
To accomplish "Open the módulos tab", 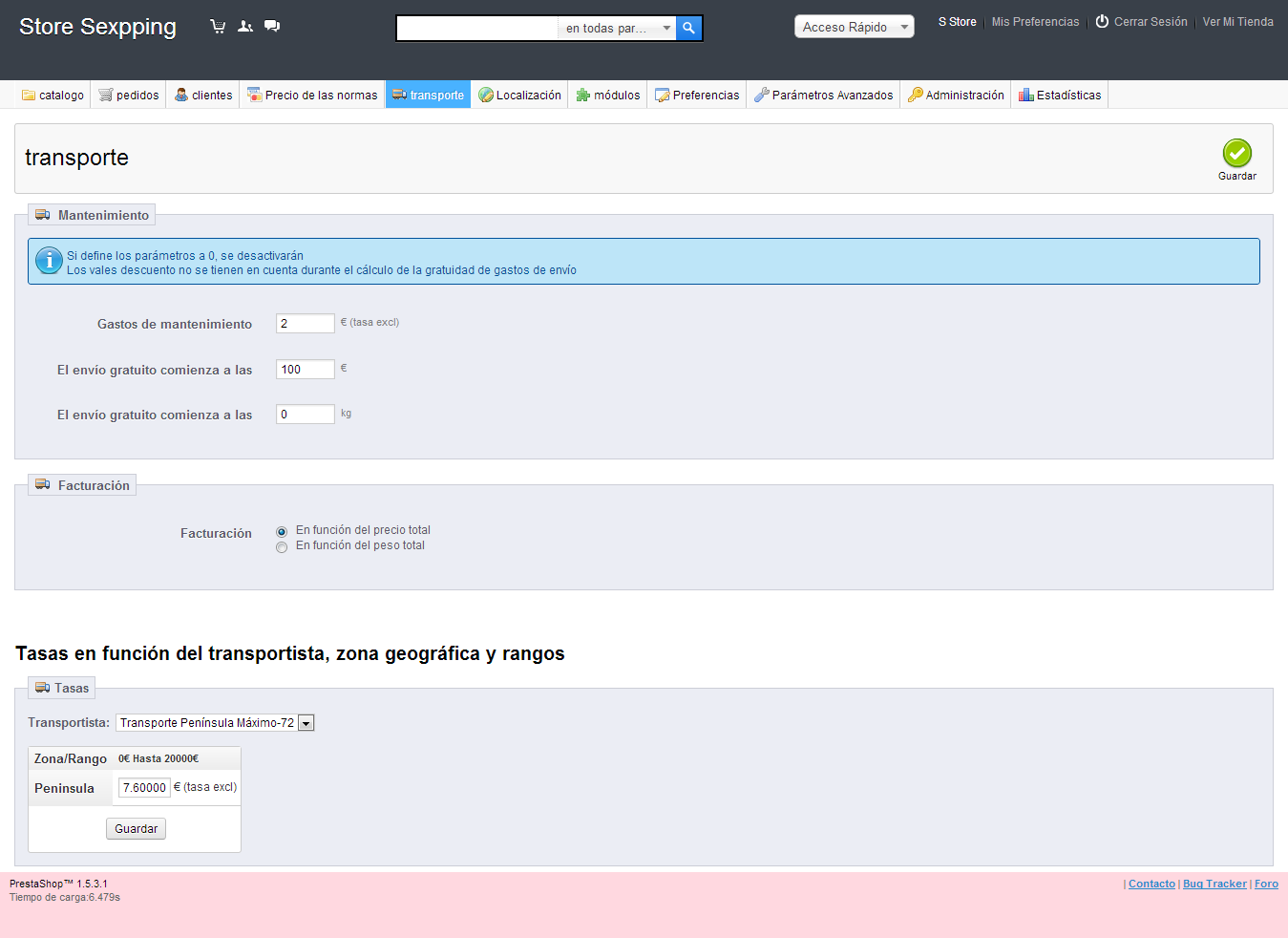I will (608, 95).
